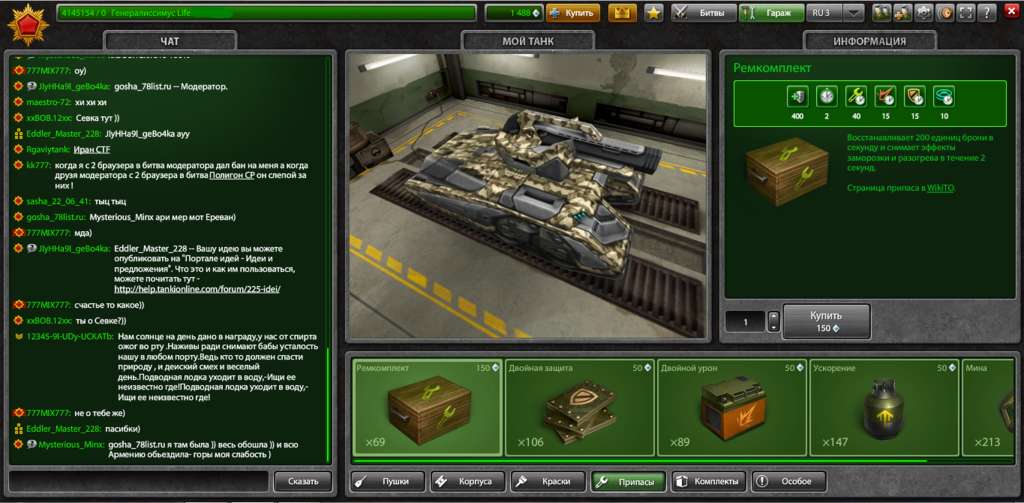
Task: Click the crystal balance 1 488 indicator
Action: [515, 12]
